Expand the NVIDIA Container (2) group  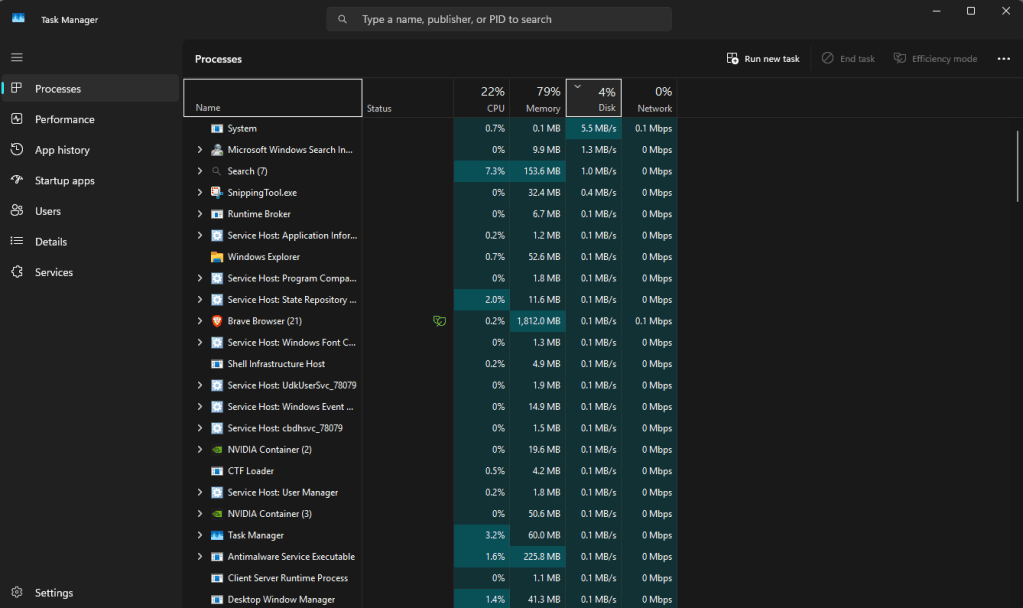200,449
